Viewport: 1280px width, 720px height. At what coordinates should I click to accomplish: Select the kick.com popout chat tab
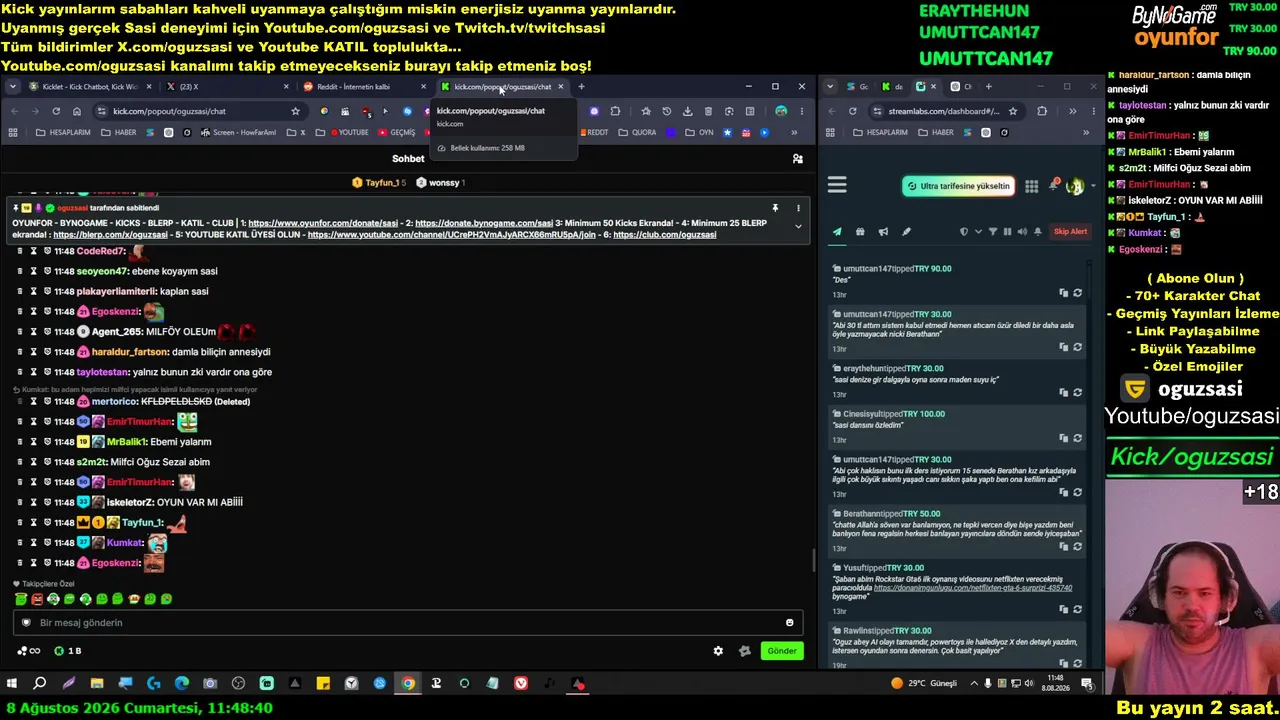click(x=503, y=87)
